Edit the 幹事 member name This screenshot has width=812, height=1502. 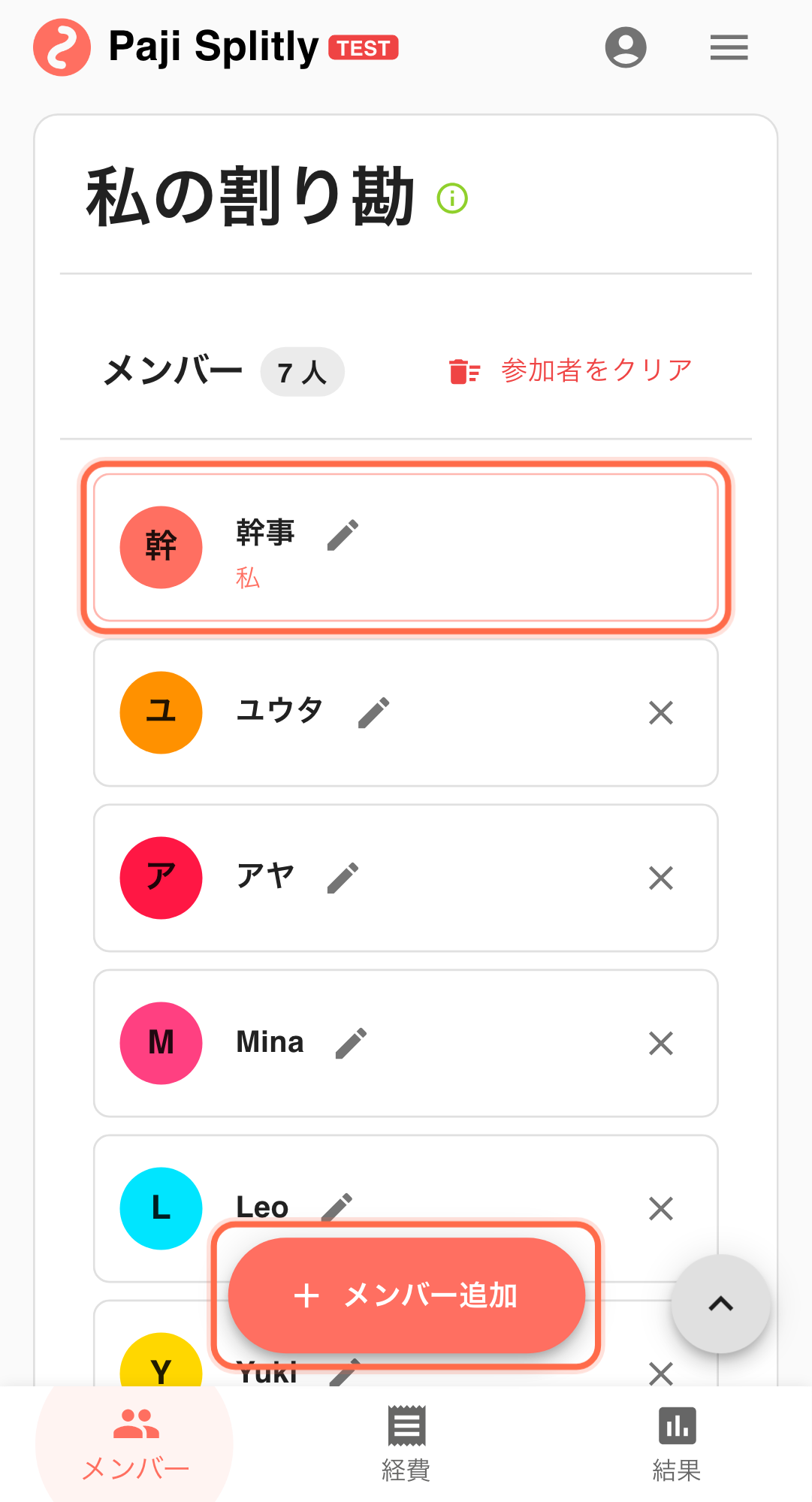coord(343,535)
